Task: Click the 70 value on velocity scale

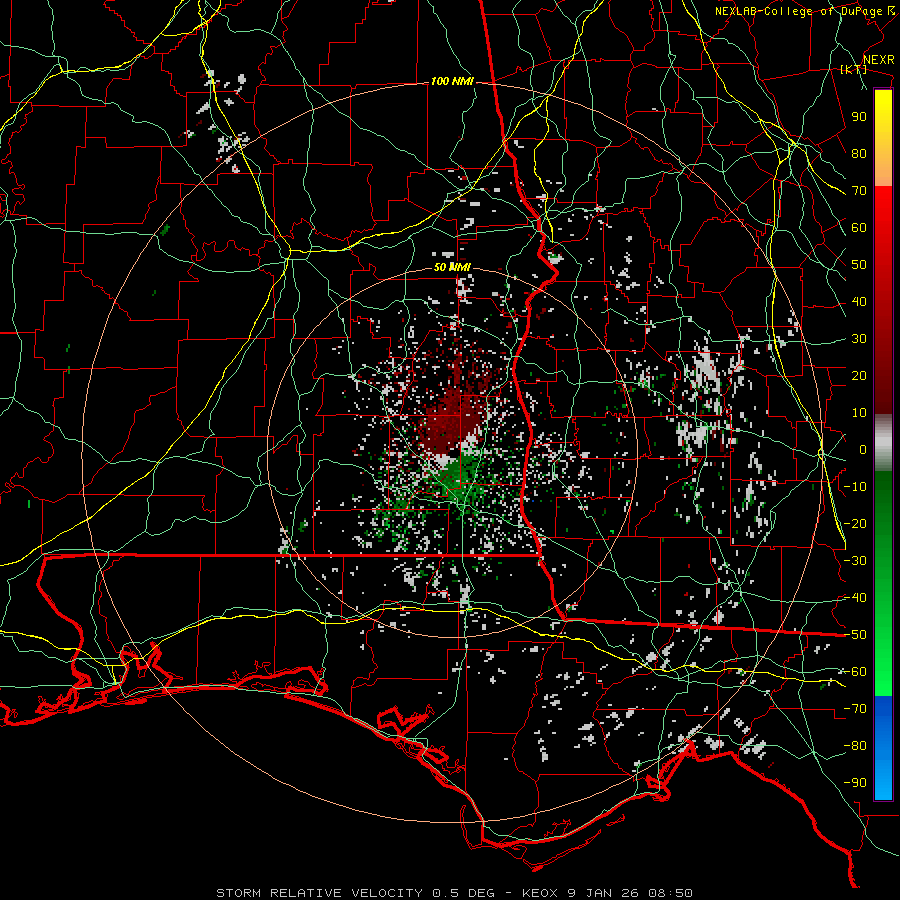Action: [x=859, y=191]
